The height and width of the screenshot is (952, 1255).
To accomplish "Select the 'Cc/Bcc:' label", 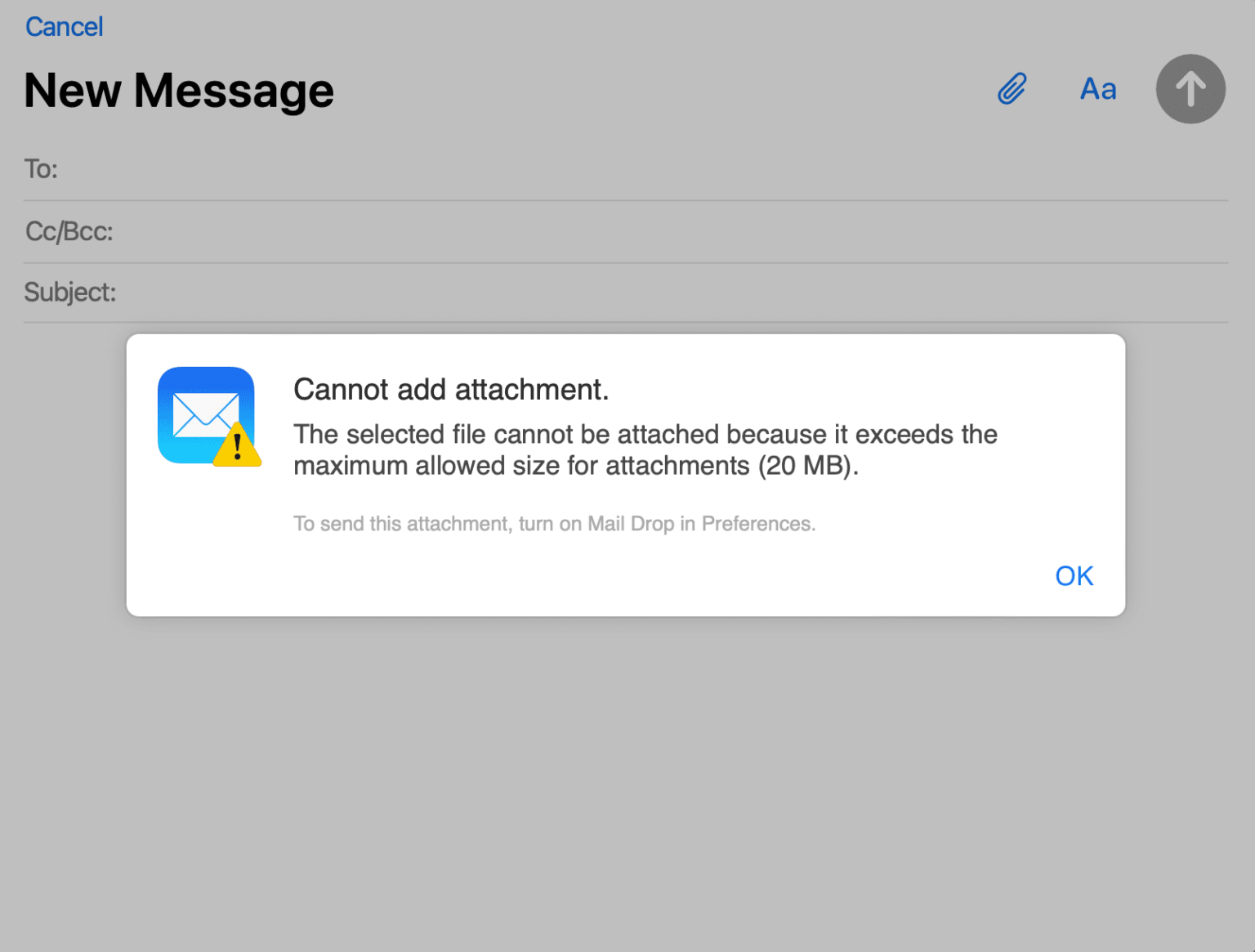I will [x=69, y=232].
